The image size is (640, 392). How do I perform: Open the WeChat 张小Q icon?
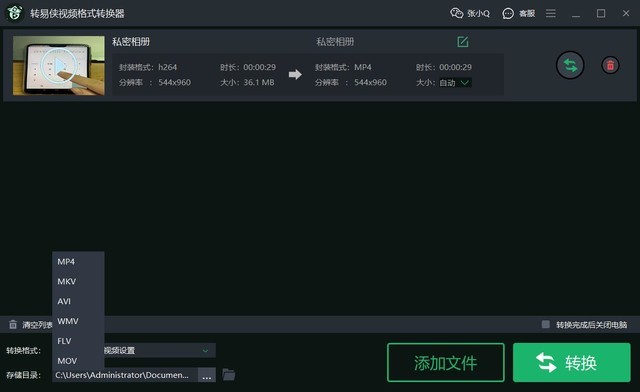[x=456, y=13]
